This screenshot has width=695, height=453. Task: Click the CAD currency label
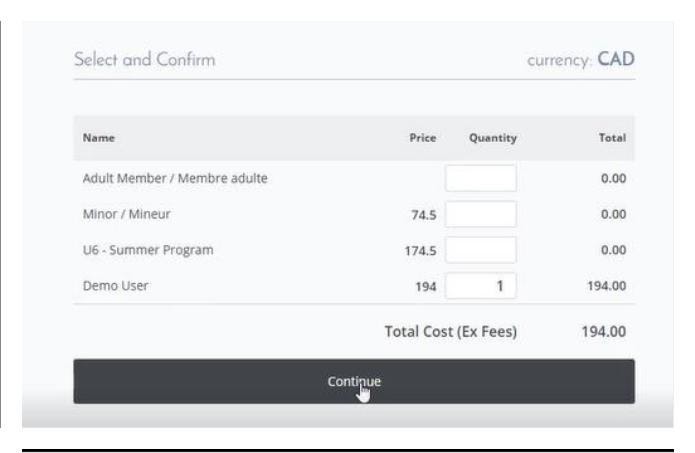click(x=616, y=59)
